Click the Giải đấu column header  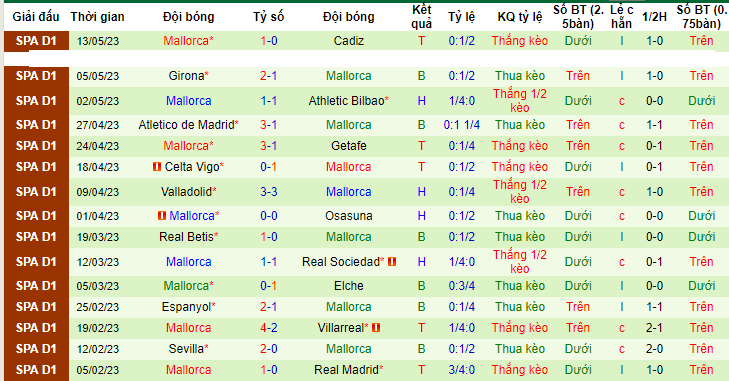[36, 17]
